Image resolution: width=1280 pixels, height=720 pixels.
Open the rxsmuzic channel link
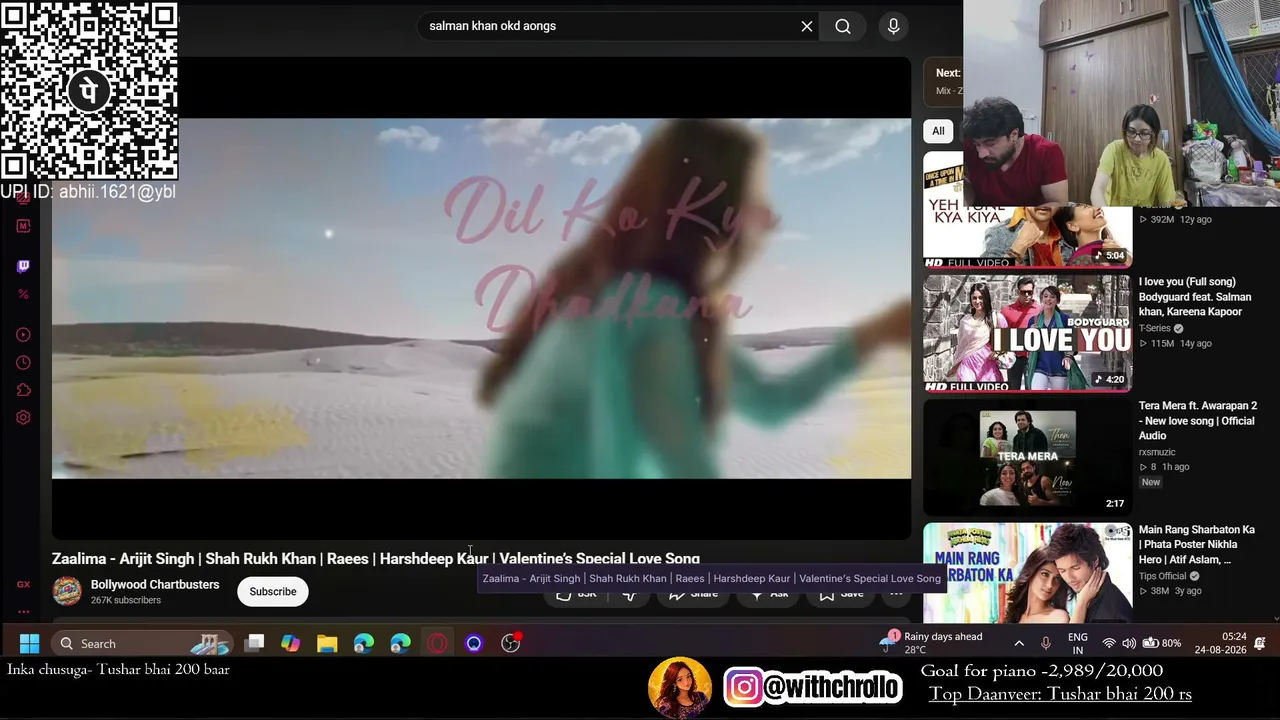(1157, 452)
